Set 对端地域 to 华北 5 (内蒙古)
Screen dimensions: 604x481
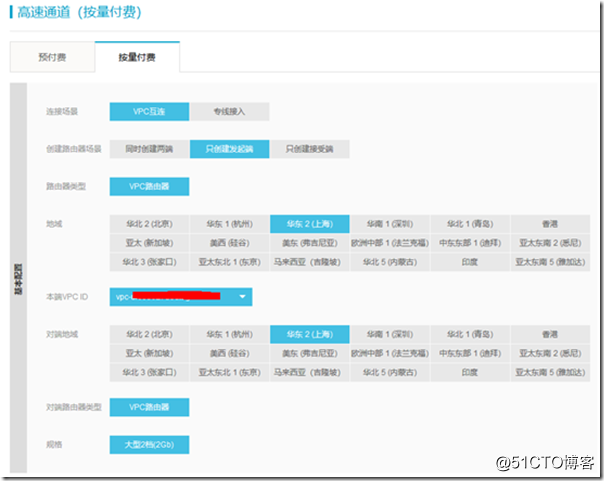390,373
